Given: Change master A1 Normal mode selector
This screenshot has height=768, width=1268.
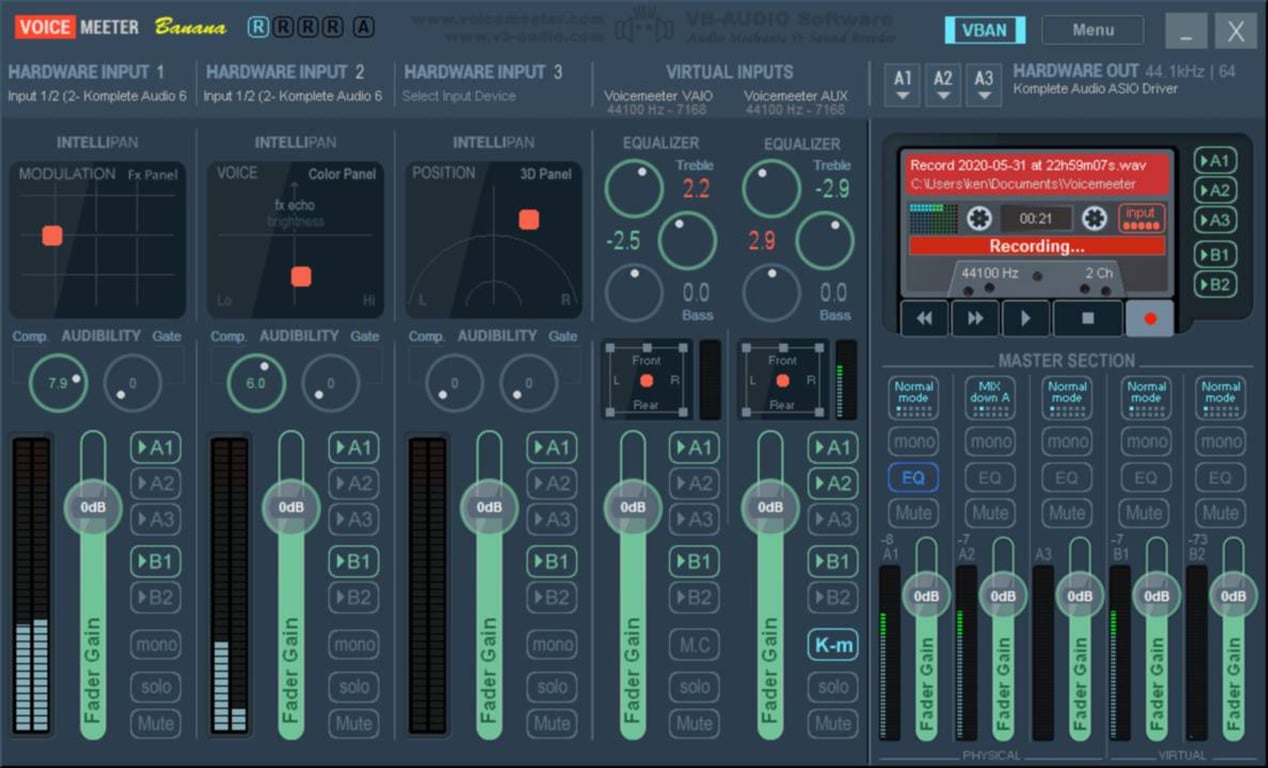Looking at the screenshot, I should (913, 397).
